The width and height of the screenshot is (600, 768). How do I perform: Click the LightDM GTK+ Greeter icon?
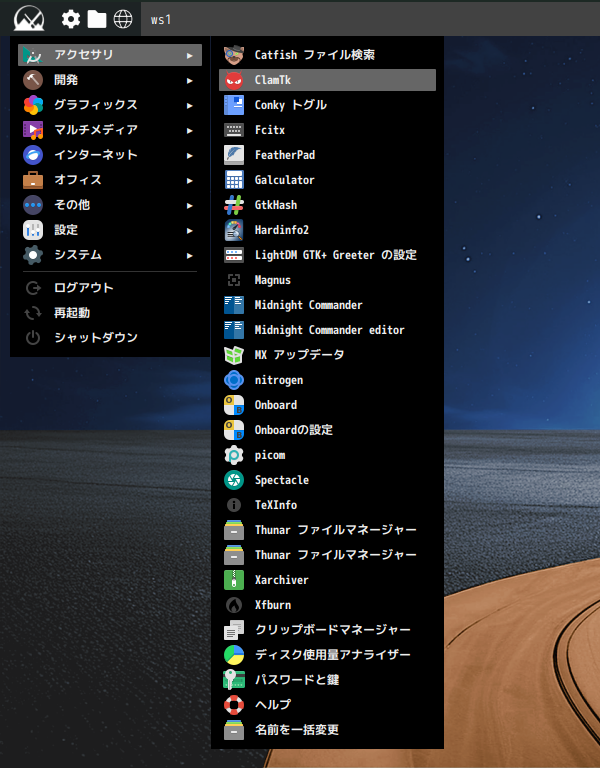tap(234, 255)
